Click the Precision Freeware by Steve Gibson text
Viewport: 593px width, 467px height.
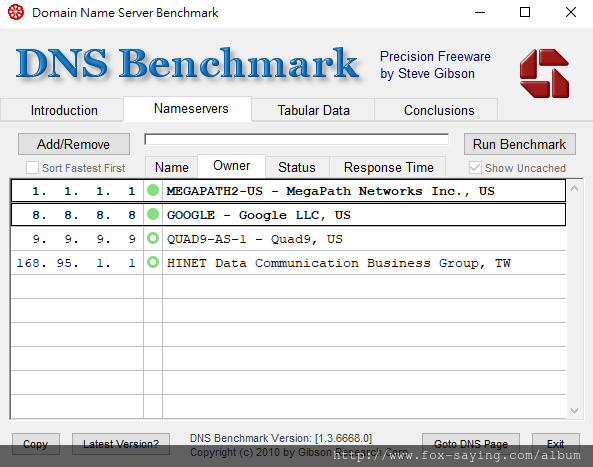435,65
